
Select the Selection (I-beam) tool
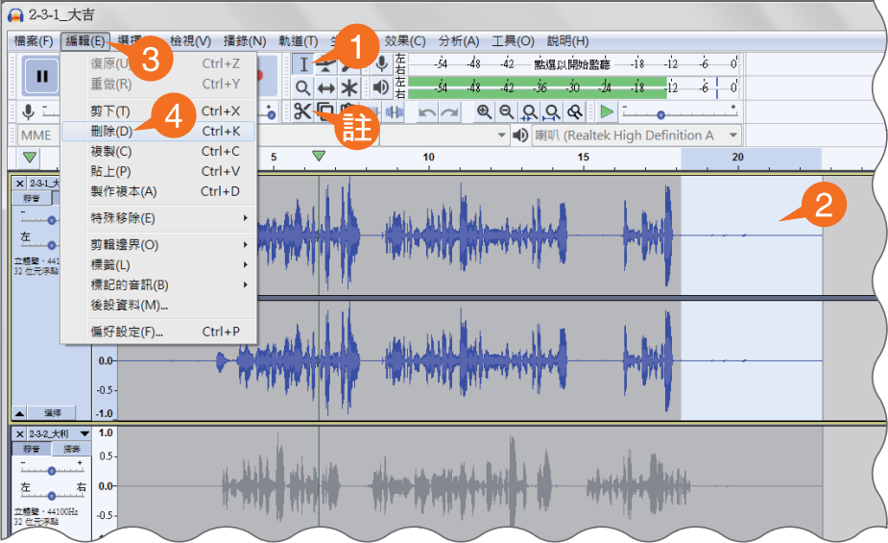coord(304,64)
